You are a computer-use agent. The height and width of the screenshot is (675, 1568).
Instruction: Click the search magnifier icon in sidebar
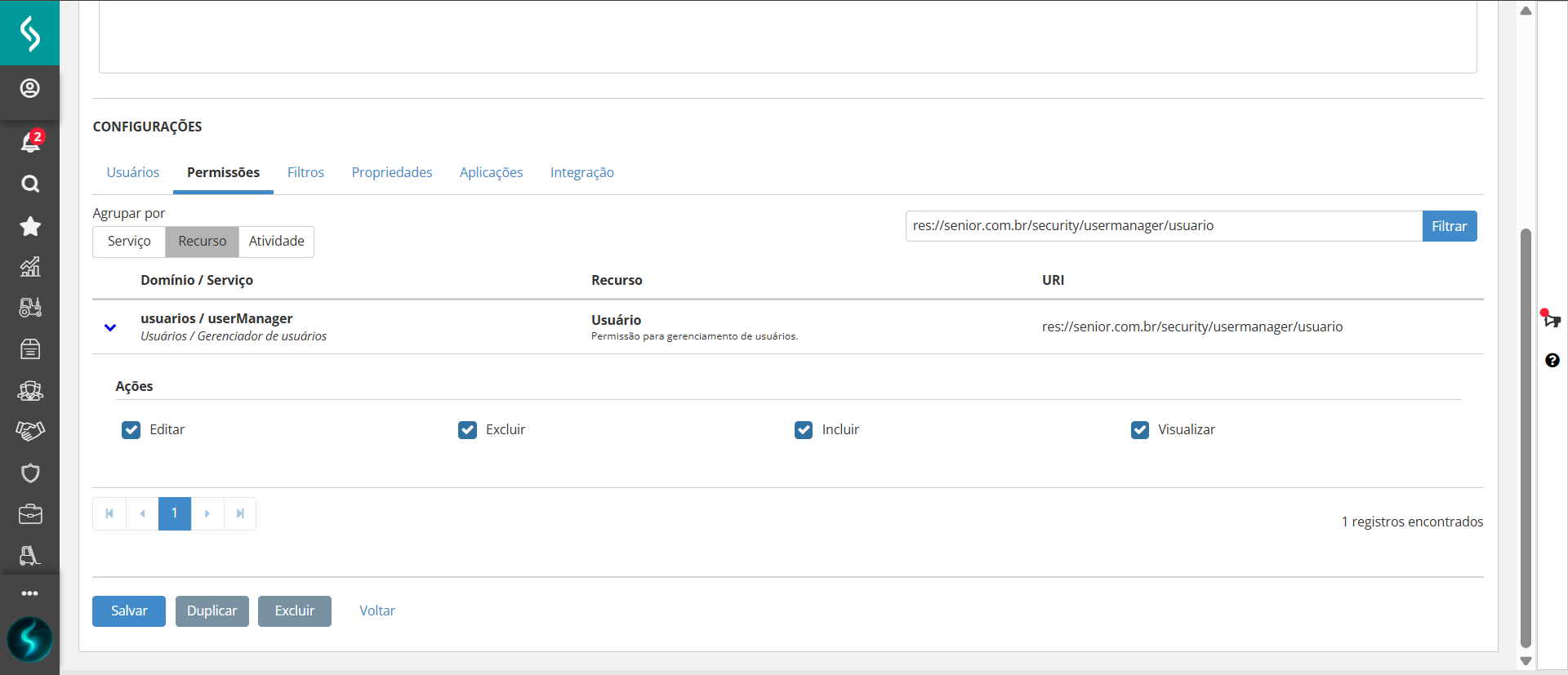click(30, 184)
